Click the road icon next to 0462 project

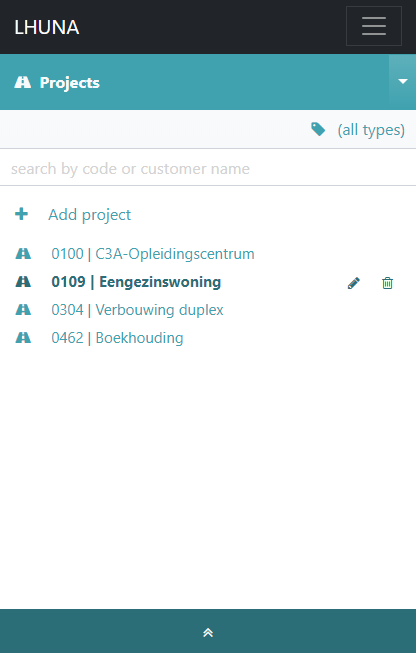pyautogui.click(x=23, y=337)
